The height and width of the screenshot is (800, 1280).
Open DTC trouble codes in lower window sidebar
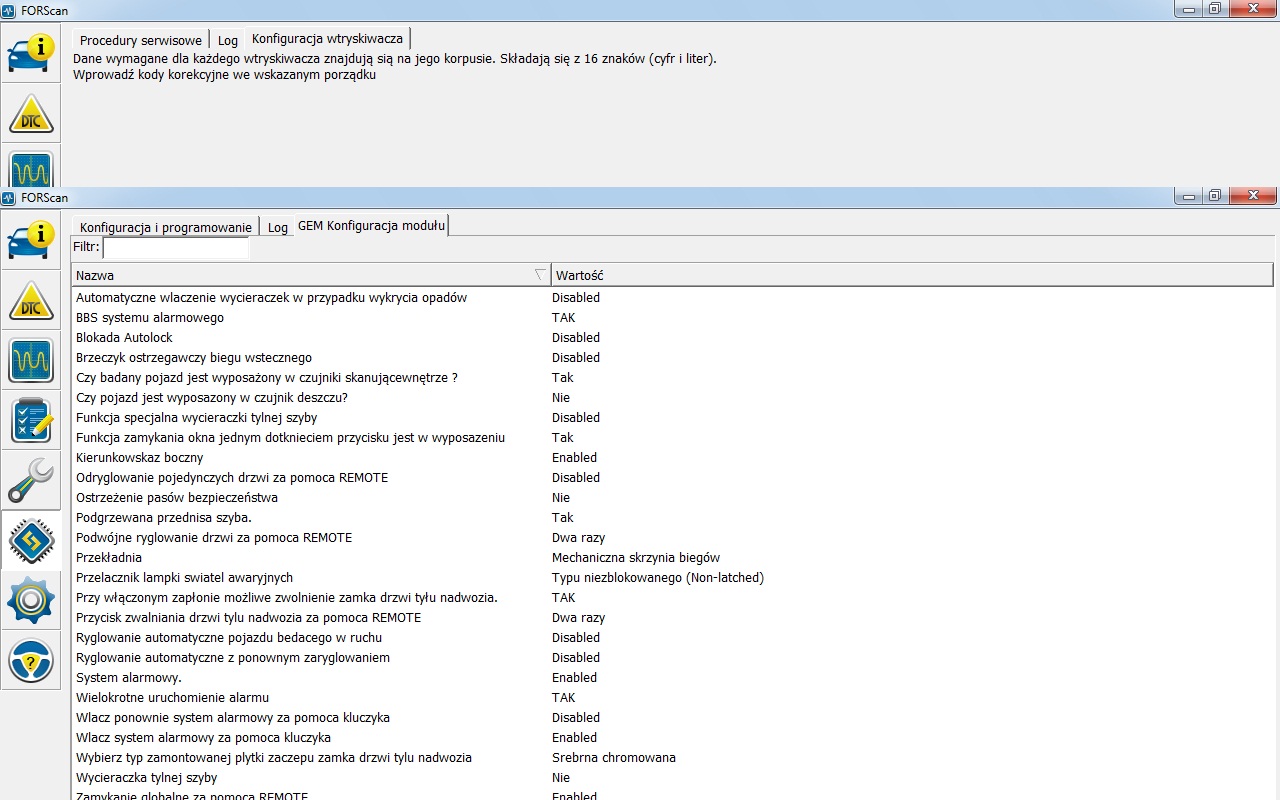tap(31, 299)
